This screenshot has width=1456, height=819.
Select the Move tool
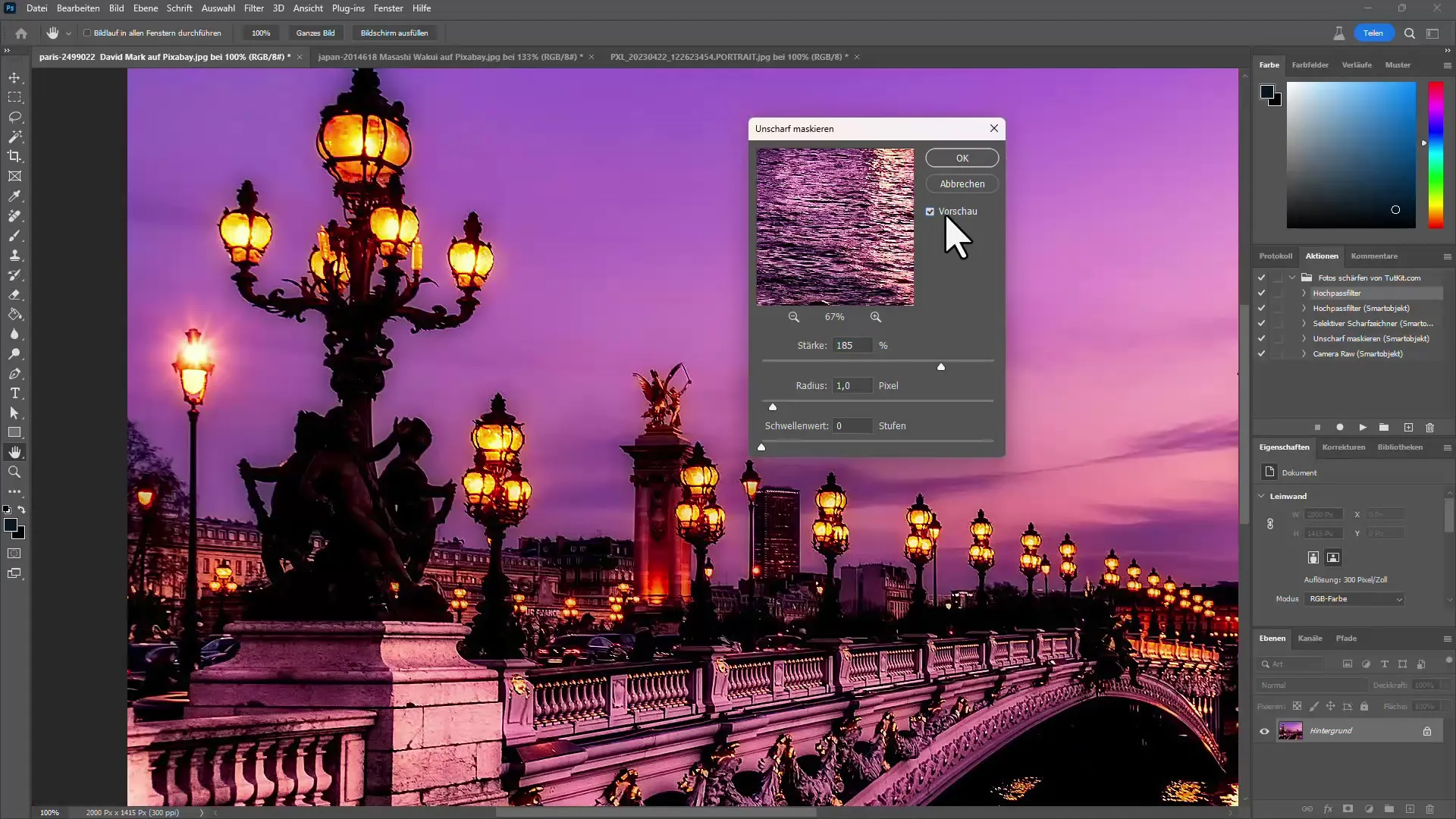pyautogui.click(x=14, y=78)
